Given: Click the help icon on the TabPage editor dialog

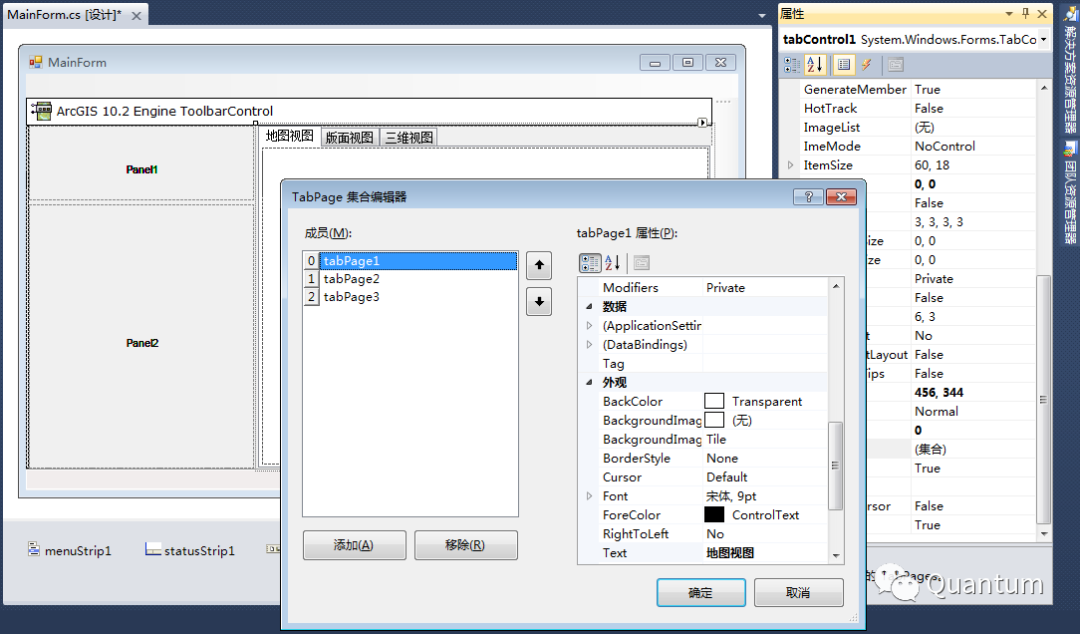Looking at the screenshot, I should point(807,196).
